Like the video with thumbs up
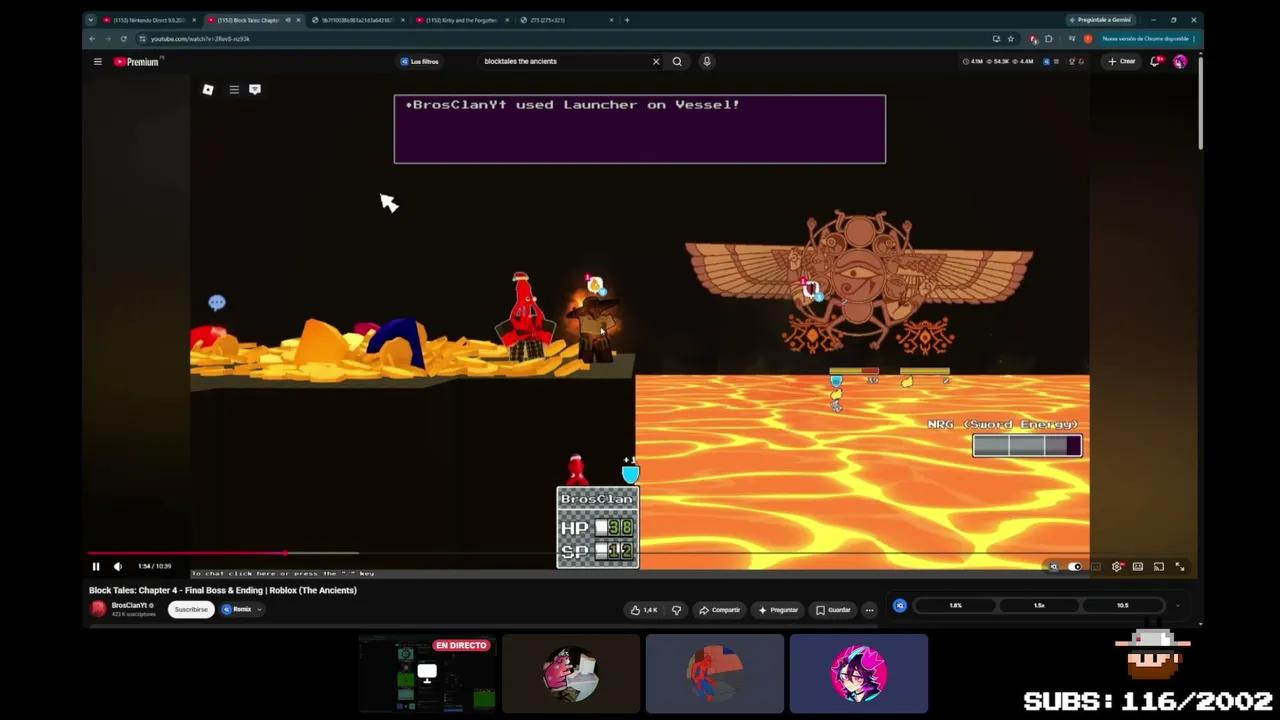The width and height of the screenshot is (1280, 720). coord(644,610)
